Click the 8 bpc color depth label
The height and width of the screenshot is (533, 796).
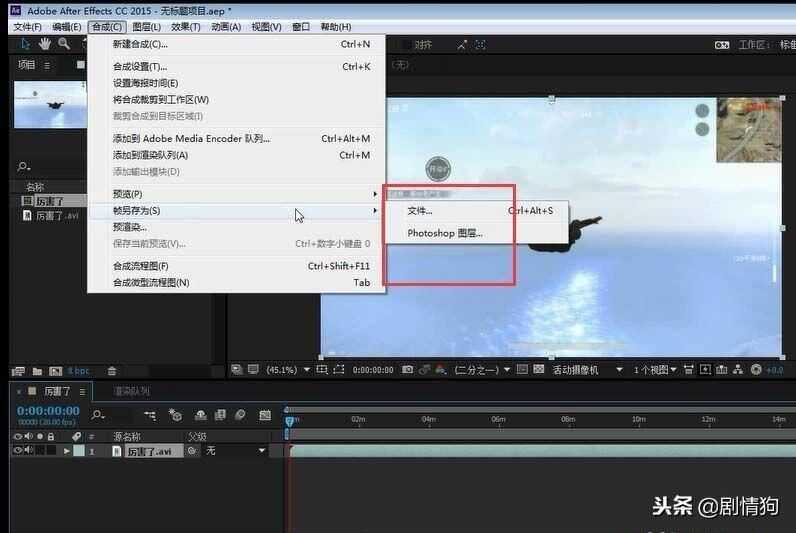pos(79,371)
